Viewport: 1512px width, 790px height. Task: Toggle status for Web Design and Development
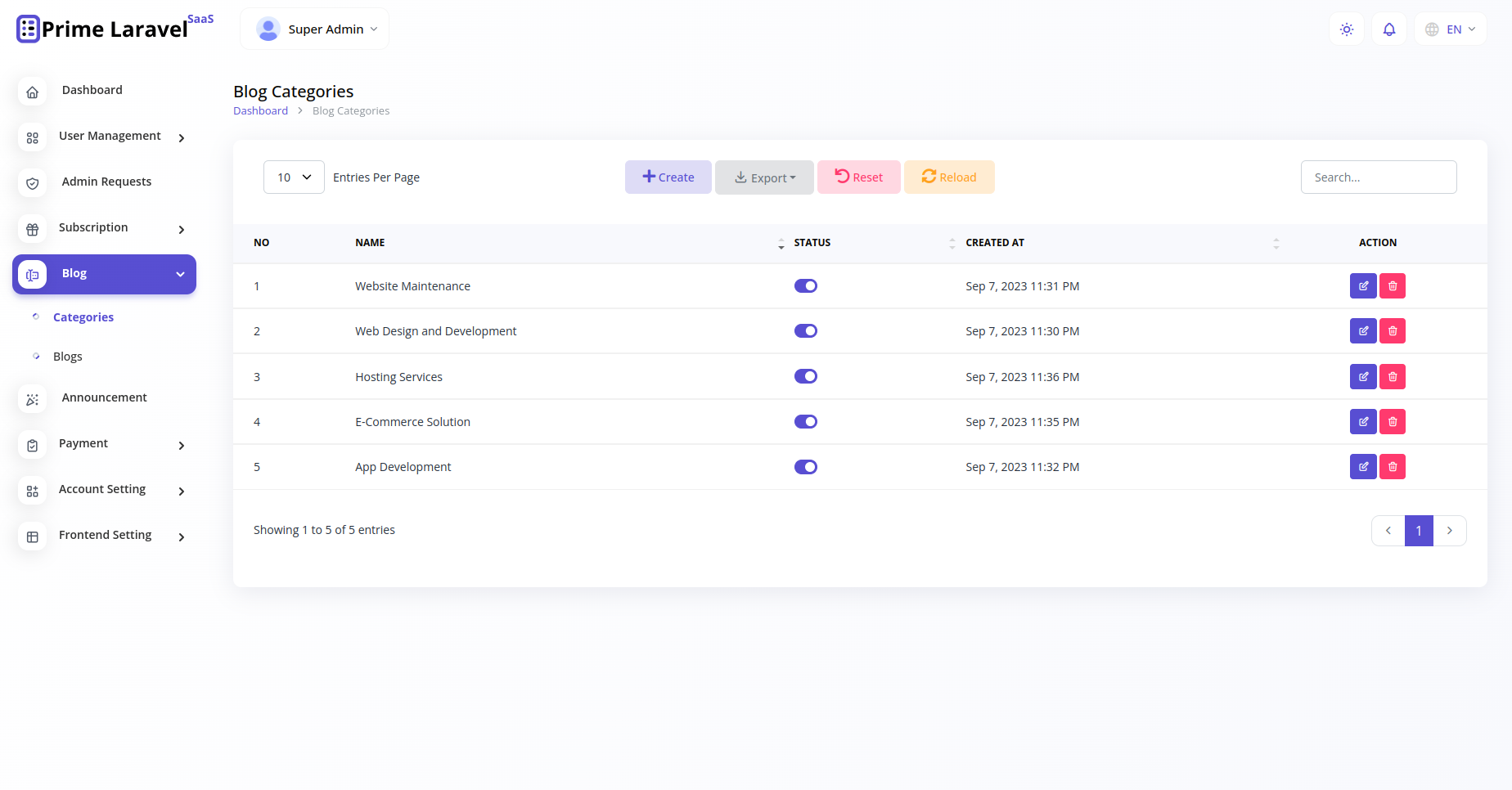[x=806, y=330]
